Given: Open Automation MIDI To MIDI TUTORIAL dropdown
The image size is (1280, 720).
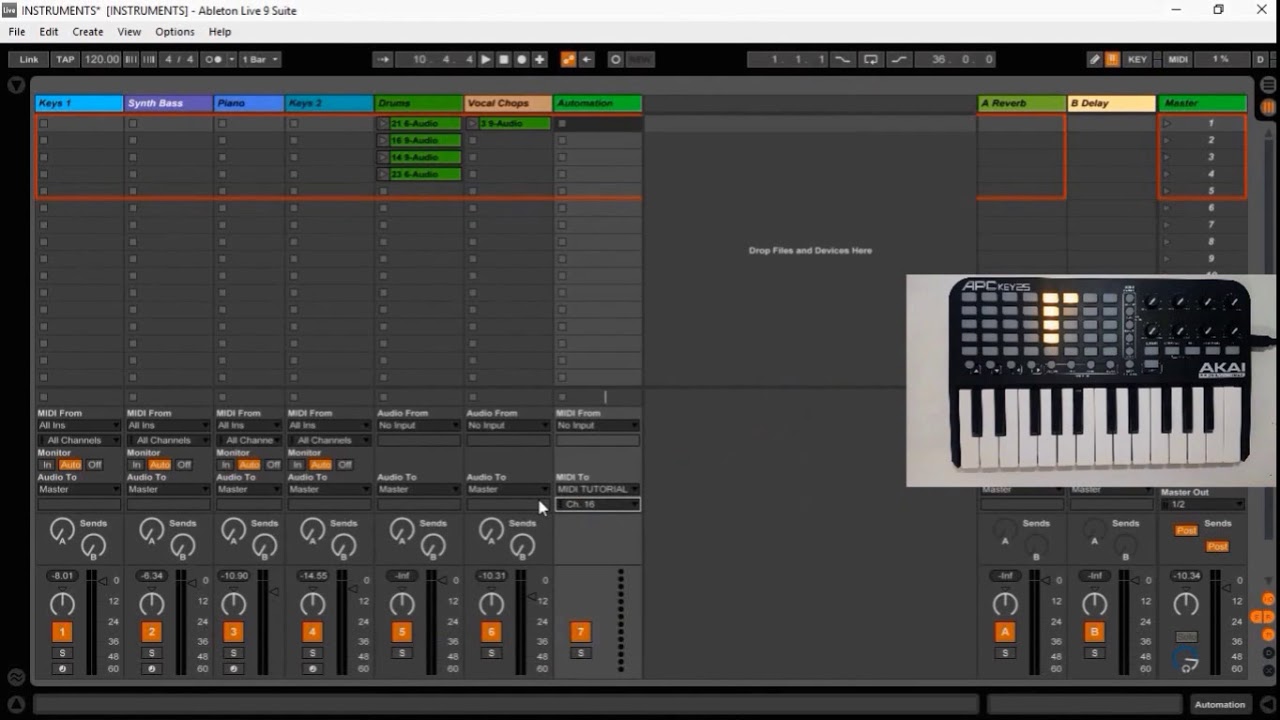Looking at the screenshot, I should tap(597, 490).
